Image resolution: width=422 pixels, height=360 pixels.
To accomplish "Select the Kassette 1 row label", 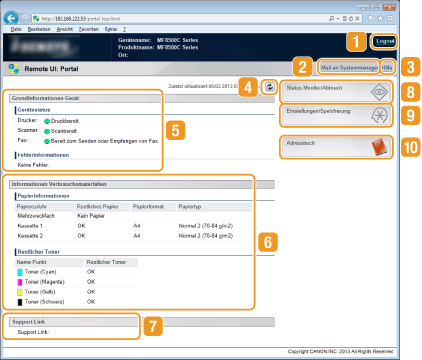I will 30,226.
